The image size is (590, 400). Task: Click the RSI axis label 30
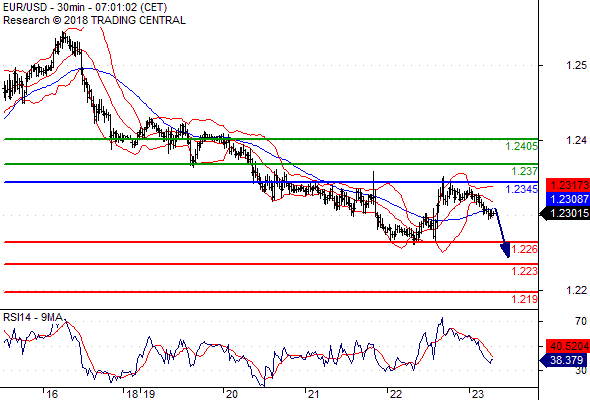pyautogui.click(x=581, y=370)
